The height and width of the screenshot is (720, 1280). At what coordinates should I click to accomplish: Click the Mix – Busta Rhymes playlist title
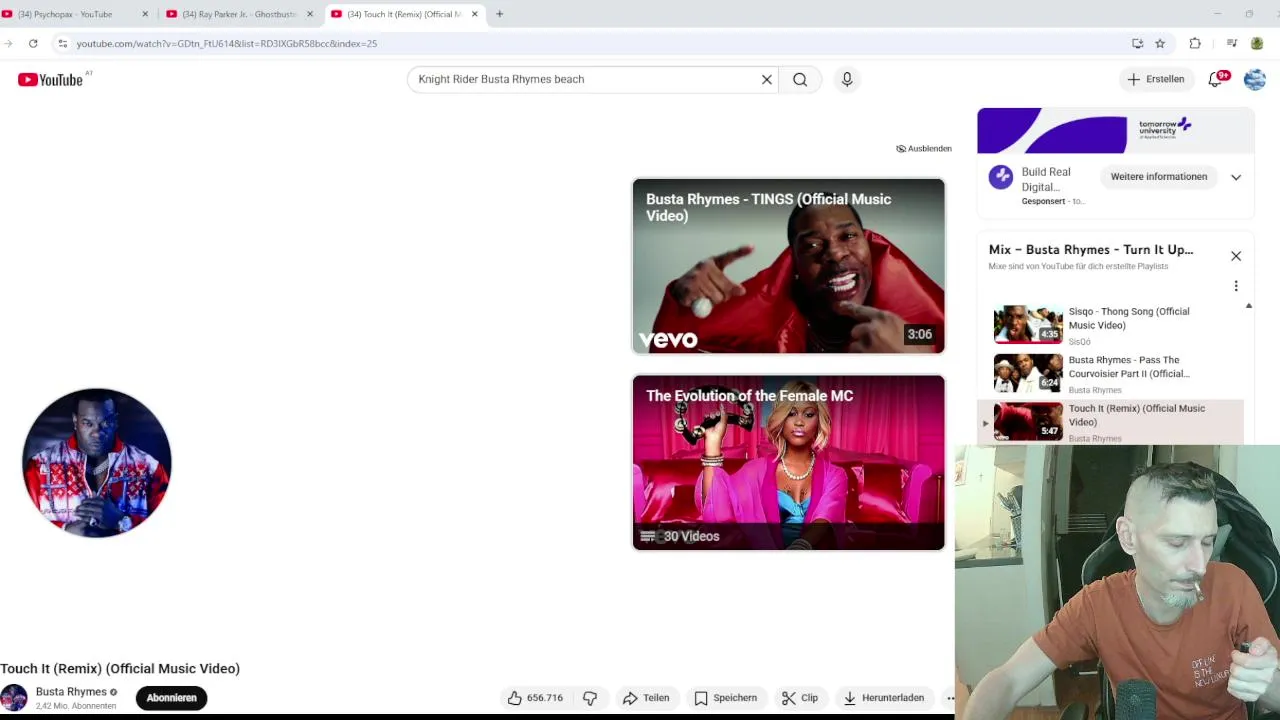click(1091, 249)
